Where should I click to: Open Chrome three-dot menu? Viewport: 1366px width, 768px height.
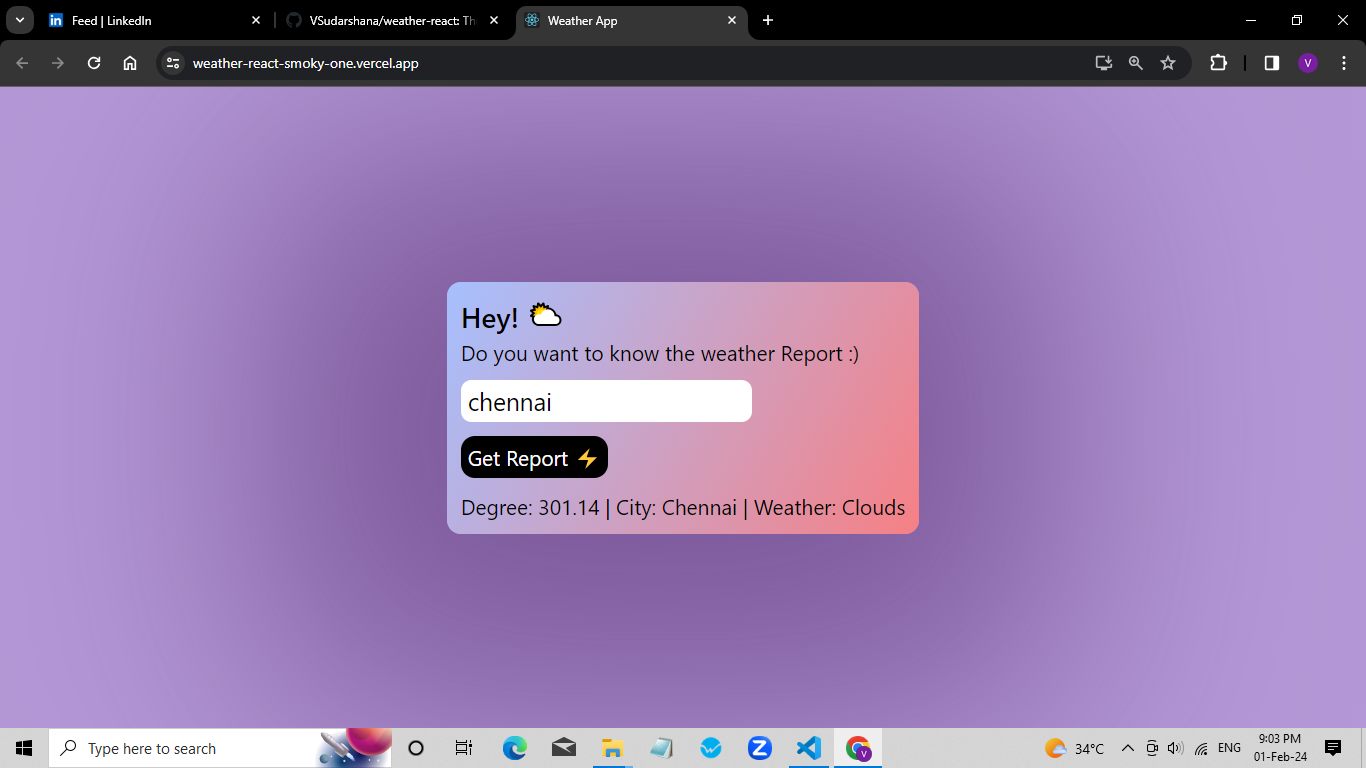pos(1343,63)
